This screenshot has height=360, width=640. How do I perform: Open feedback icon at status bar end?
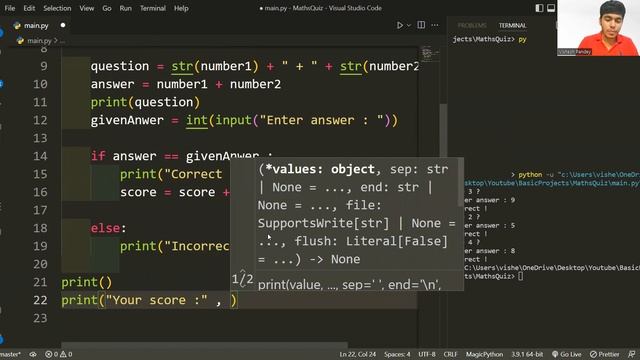632,354
